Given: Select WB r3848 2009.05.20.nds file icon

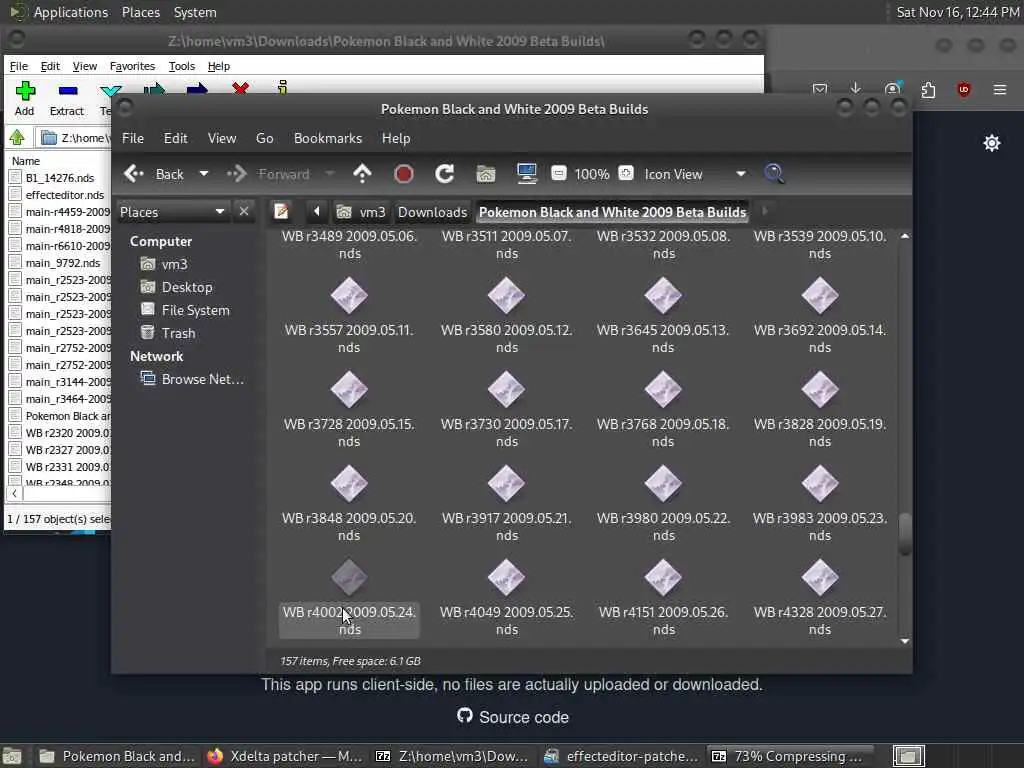Looking at the screenshot, I should point(349,483).
